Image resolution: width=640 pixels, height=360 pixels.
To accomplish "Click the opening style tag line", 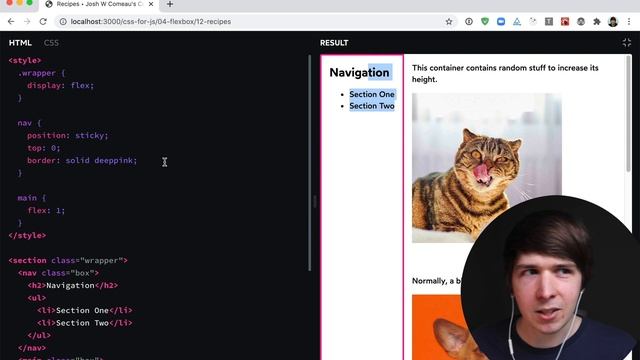I will 25,60.
